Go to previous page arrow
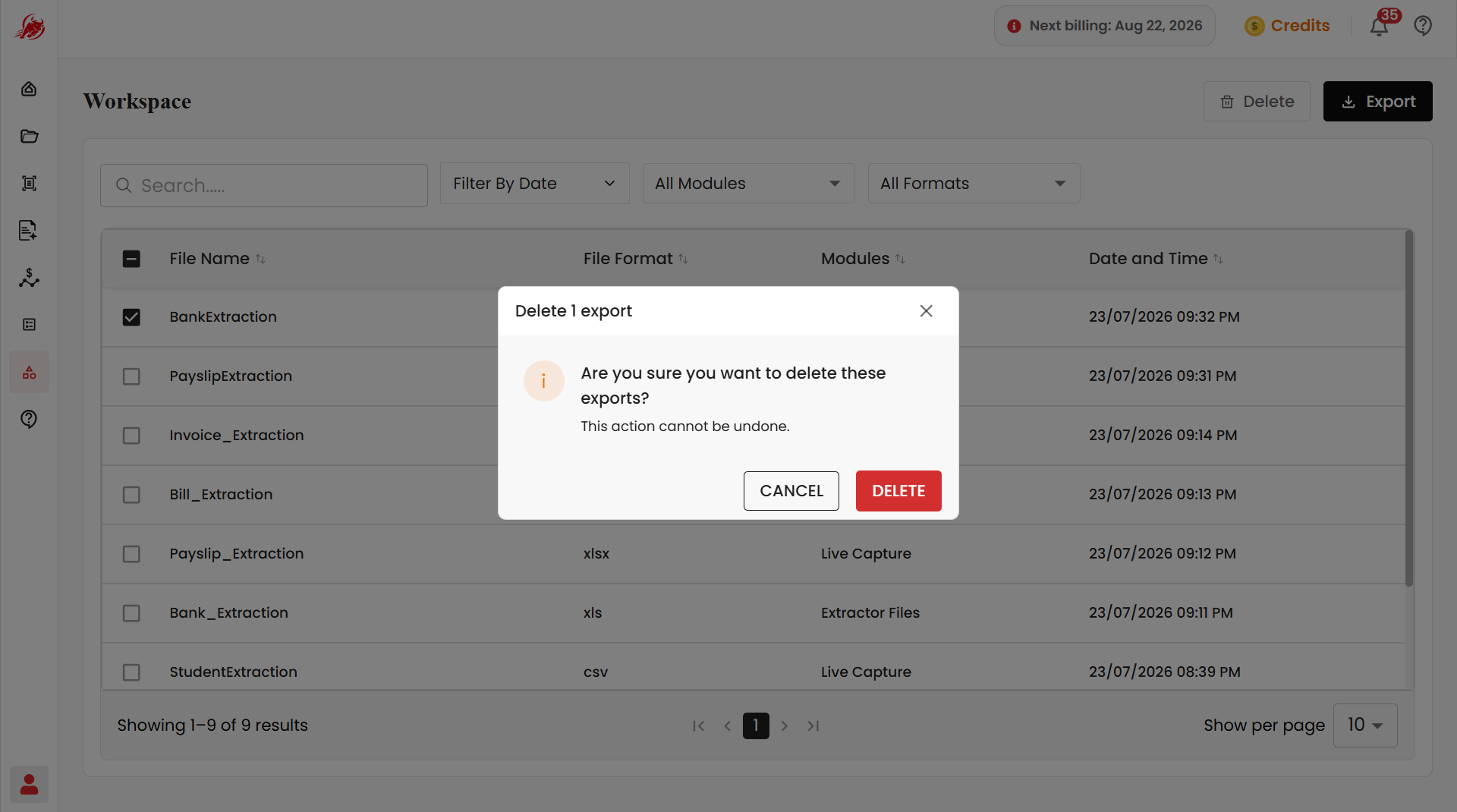This screenshot has width=1457, height=812. pyautogui.click(x=727, y=726)
